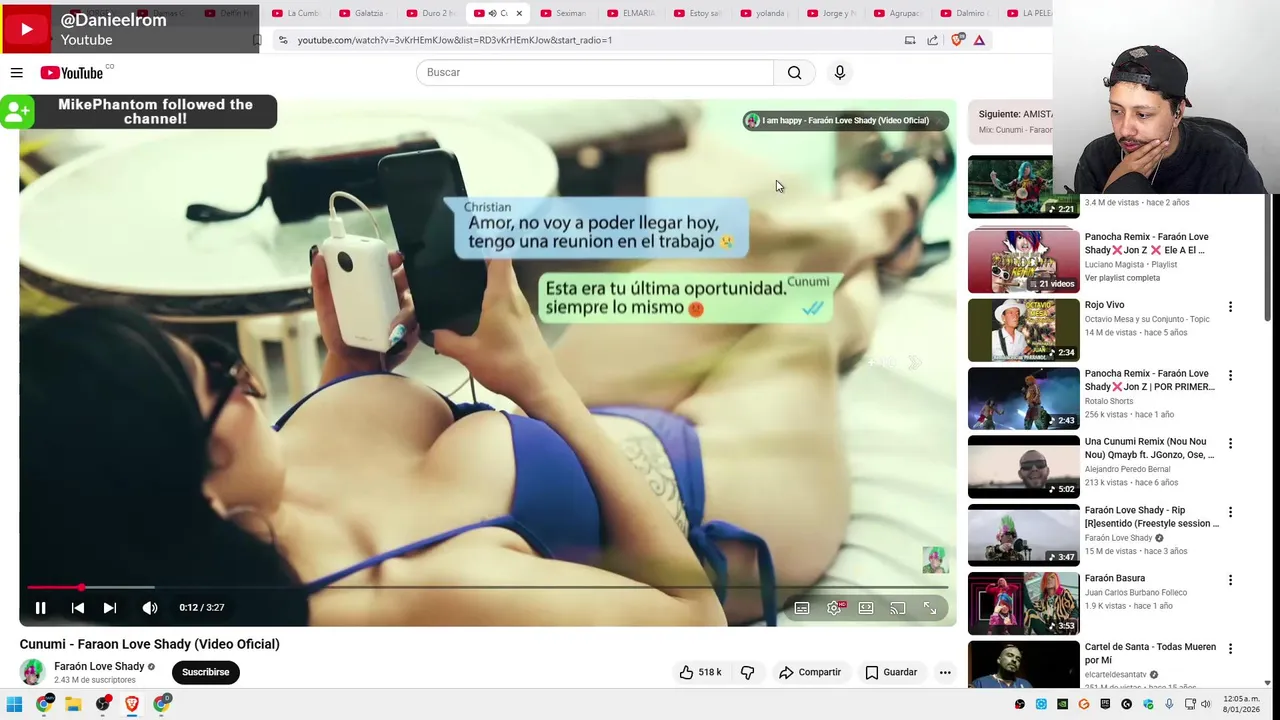Switch to the ELMARIA browser tab
1280x720 pixels.
pos(632,13)
